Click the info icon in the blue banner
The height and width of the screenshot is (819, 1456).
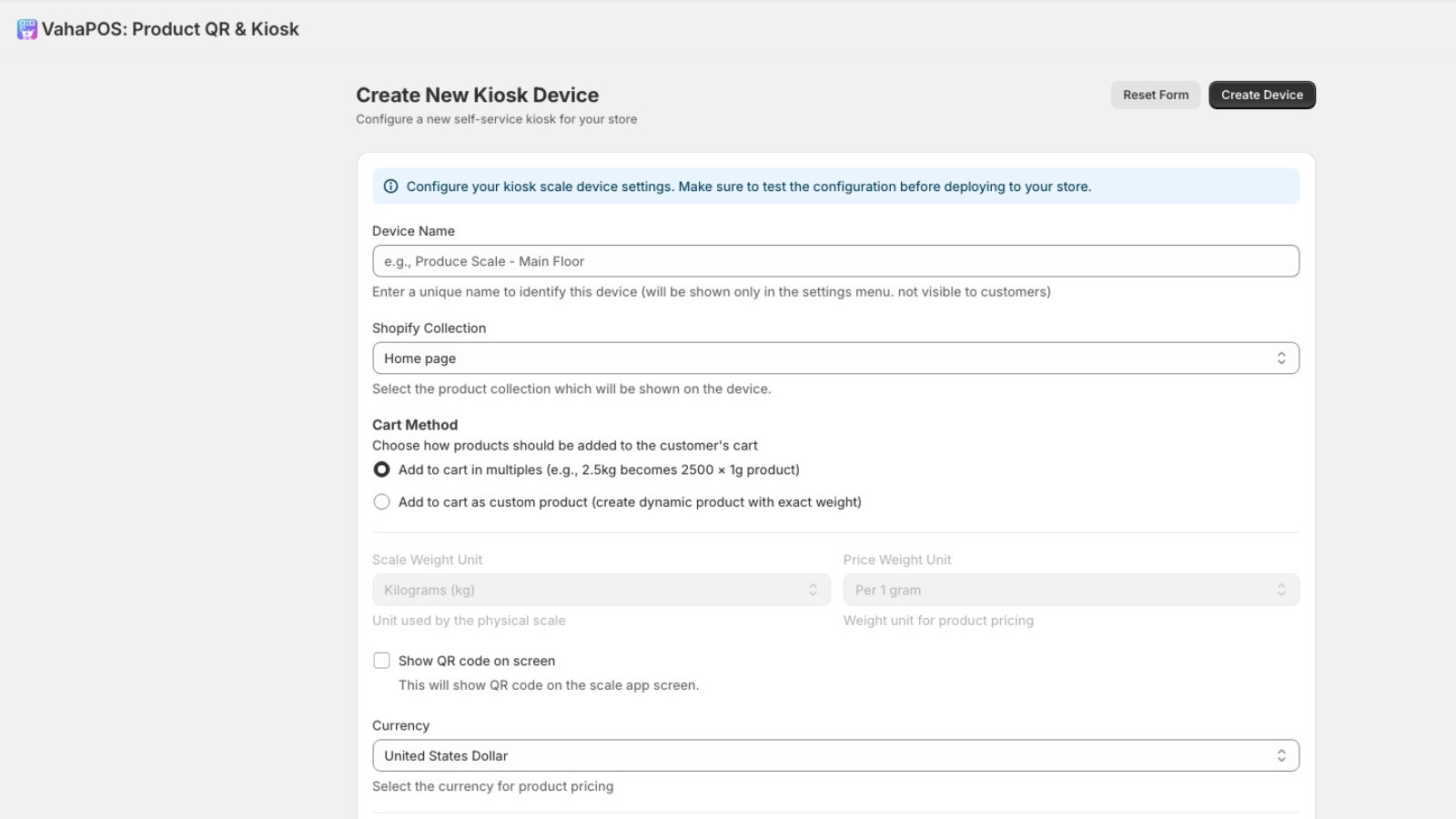click(x=389, y=186)
